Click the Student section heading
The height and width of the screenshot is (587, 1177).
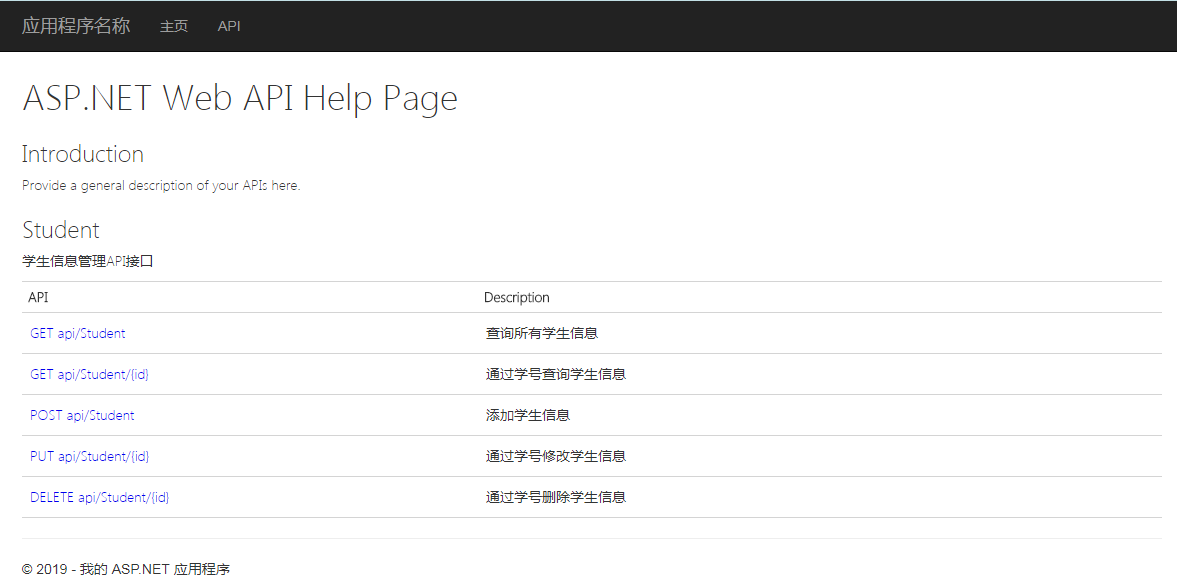[60, 229]
